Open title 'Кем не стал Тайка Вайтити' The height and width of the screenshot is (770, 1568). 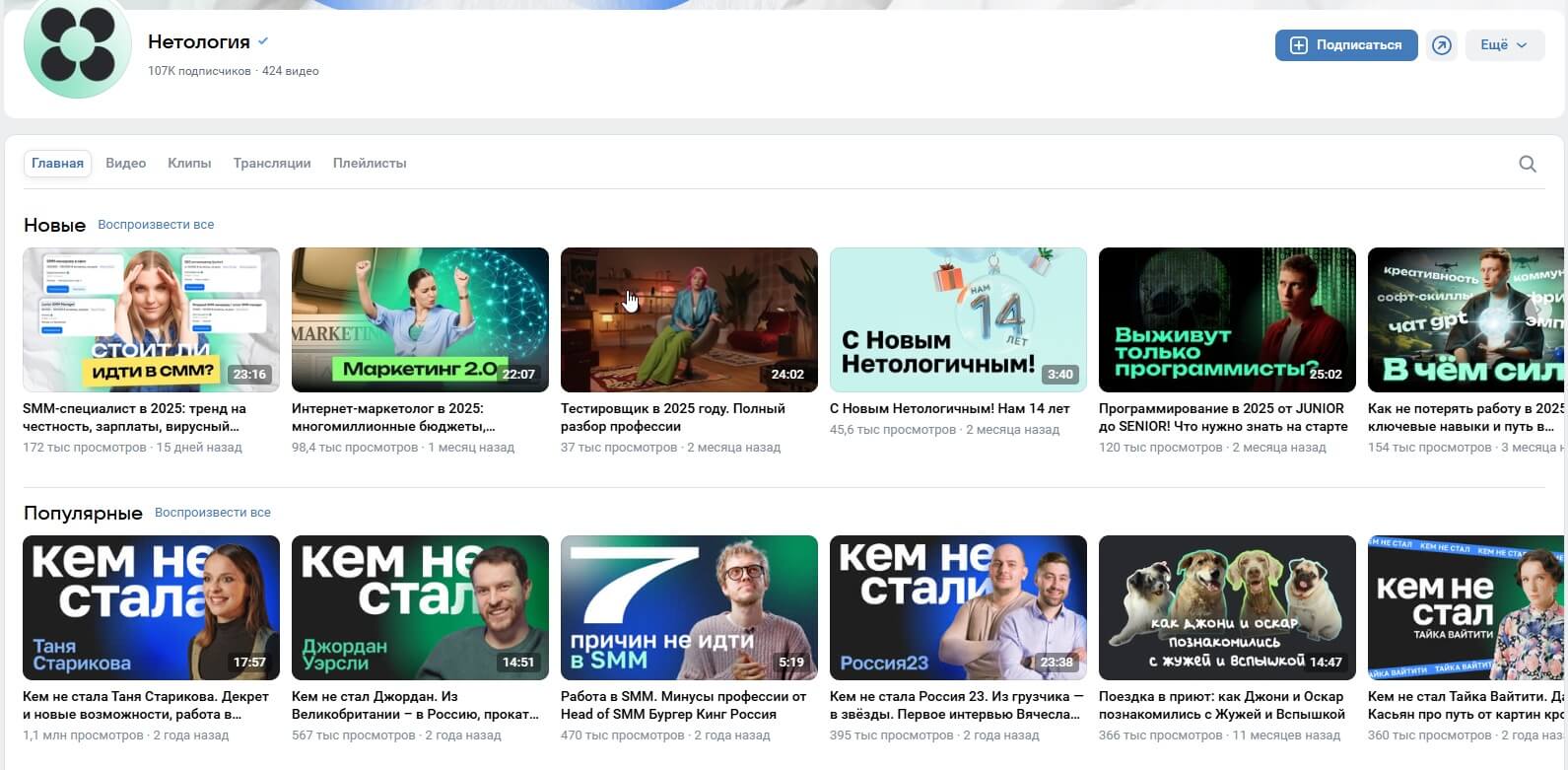tap(1466, 706)
